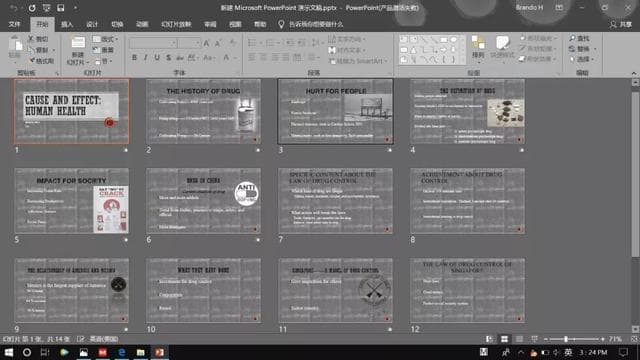Save the presentation from quick access toolbar
The height and width of the screenshot is (360, 640).
(60, 8)
